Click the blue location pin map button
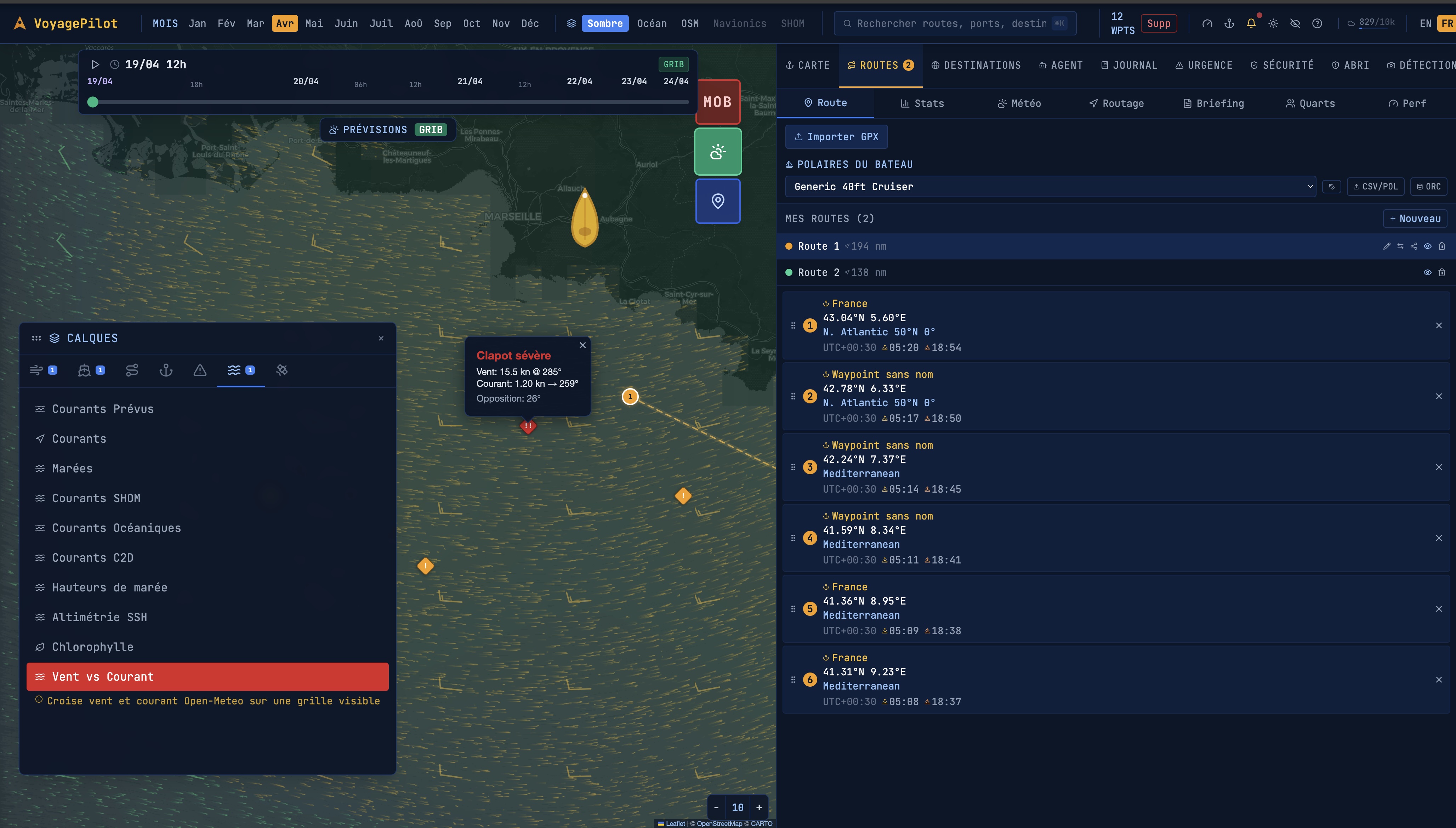 718,201
